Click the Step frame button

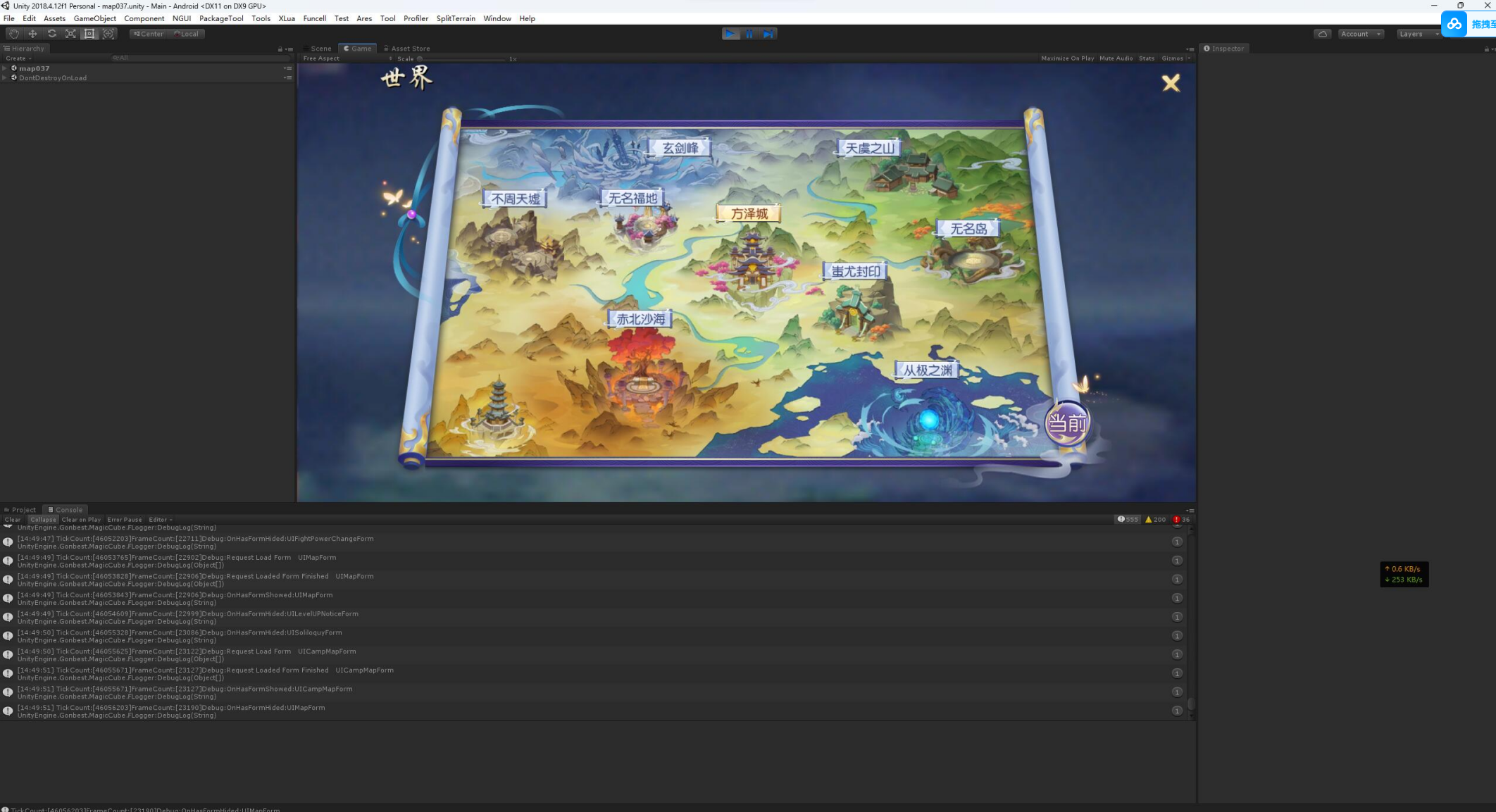point(768,34)
